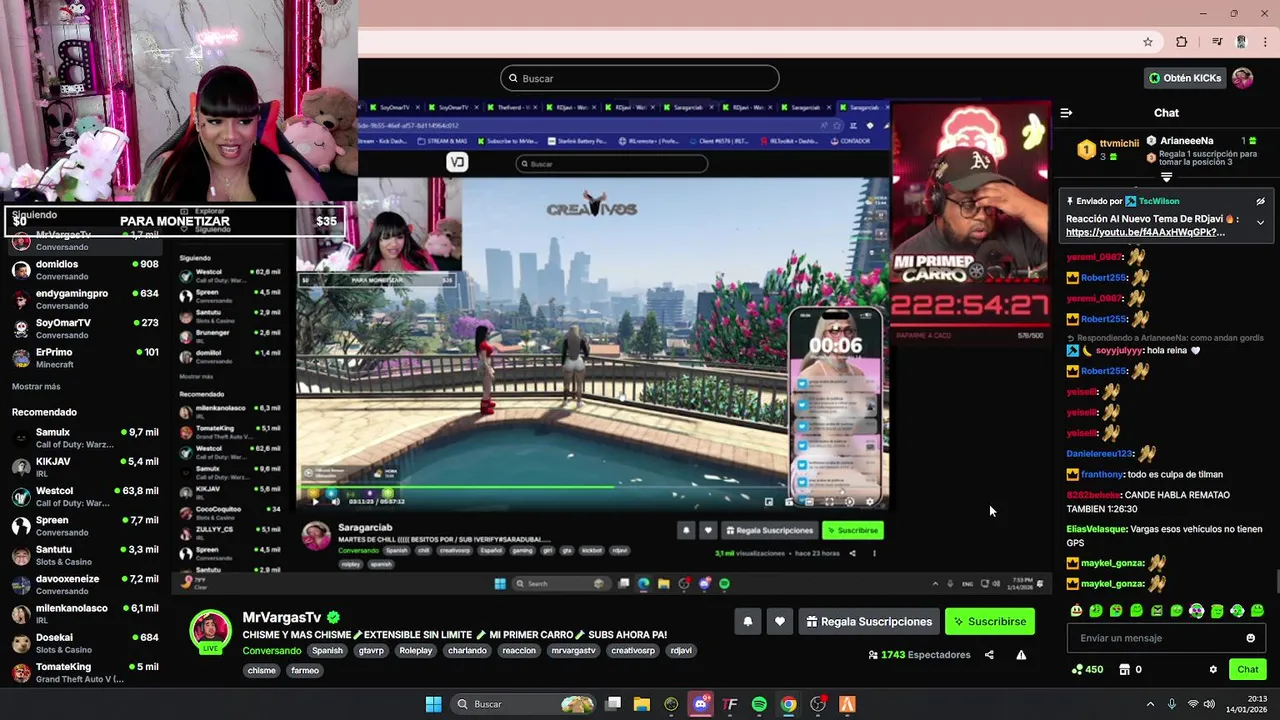Select the Roleplay tag

coord(416,650)
